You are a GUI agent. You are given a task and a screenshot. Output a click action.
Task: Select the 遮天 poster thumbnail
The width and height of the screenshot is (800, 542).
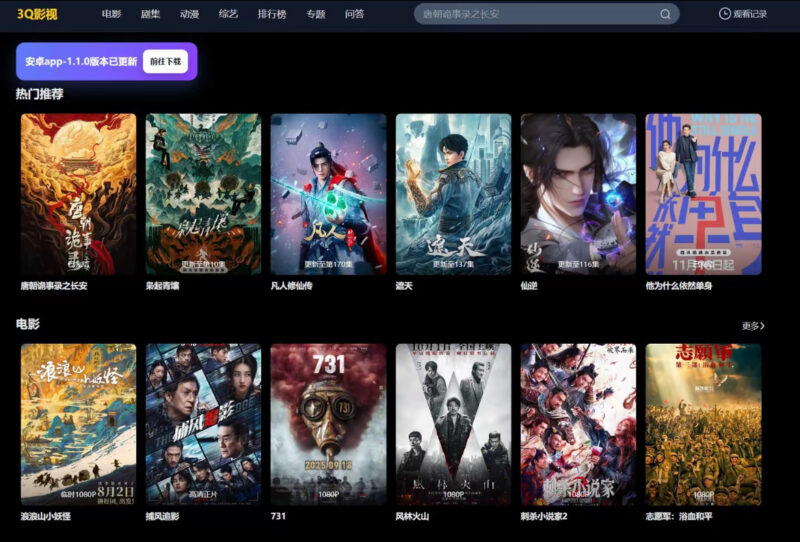[453, 193]
